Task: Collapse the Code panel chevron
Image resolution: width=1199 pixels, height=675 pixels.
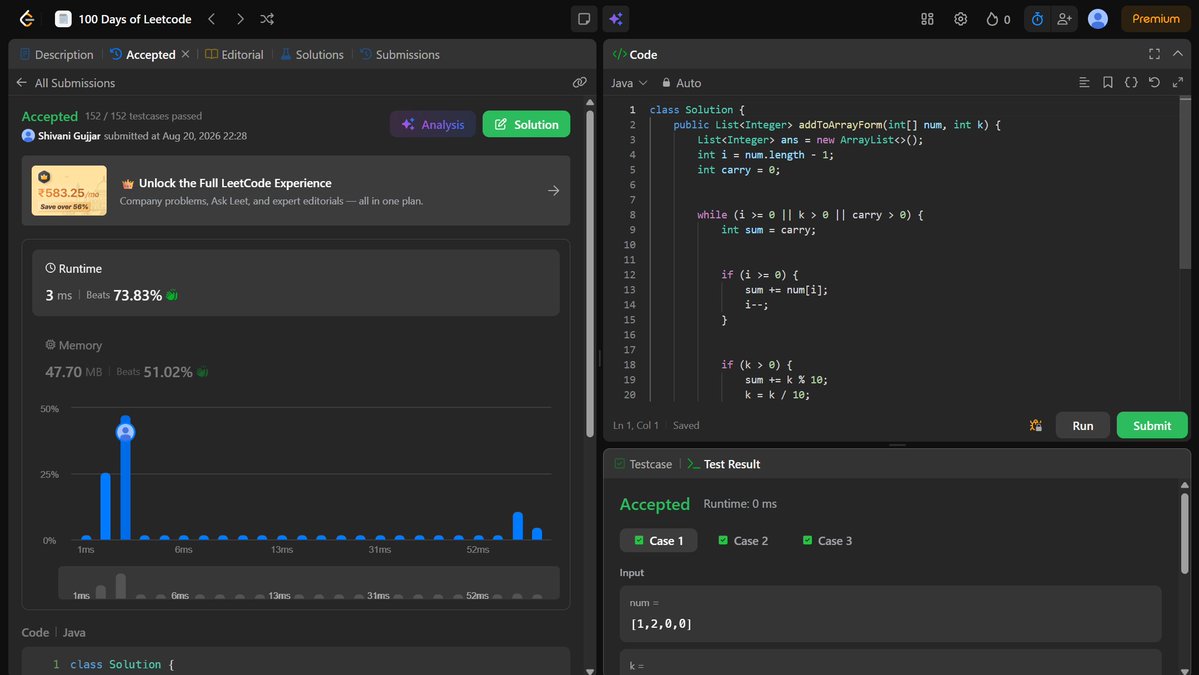Action: [1178, 54]
